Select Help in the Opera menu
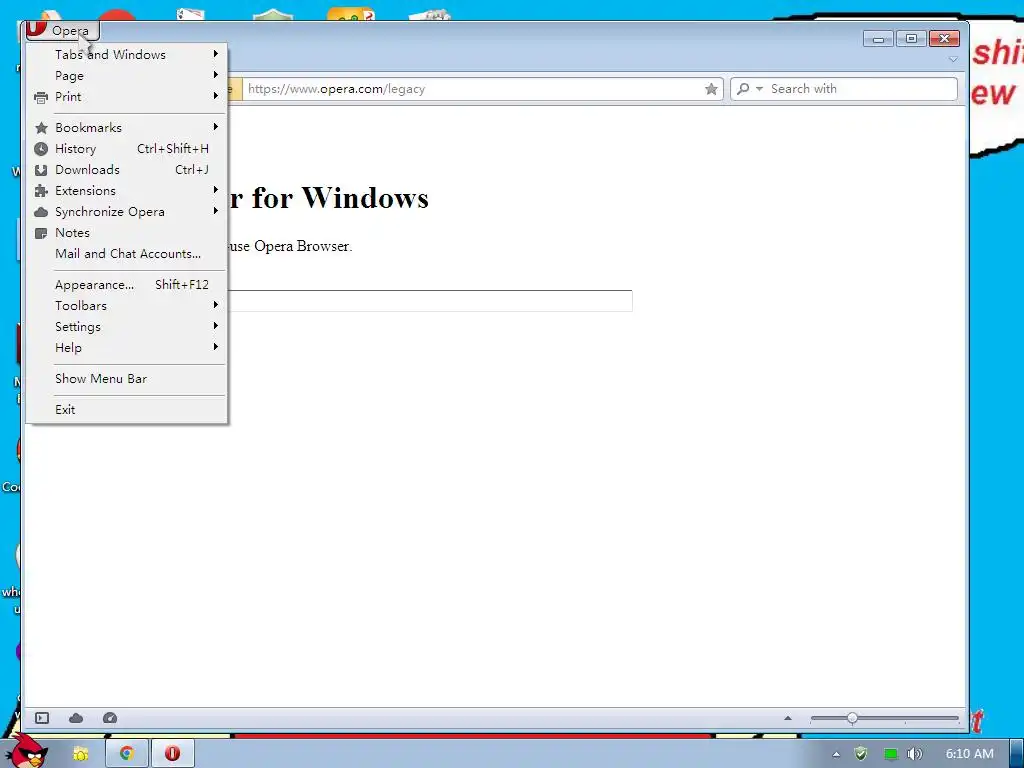This screenshot has width=1024, height=768. (x=127, y=347)
